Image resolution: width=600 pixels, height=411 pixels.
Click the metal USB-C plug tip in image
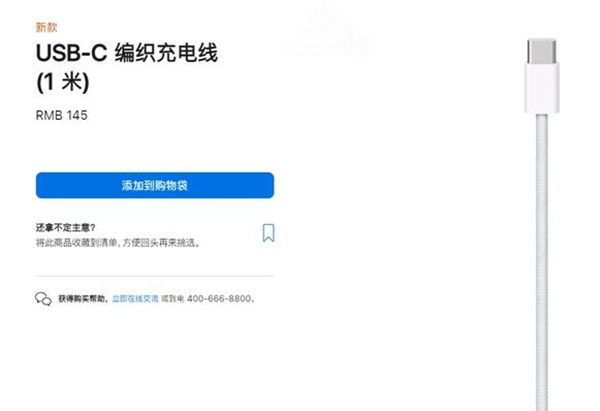tap(541, 51)
